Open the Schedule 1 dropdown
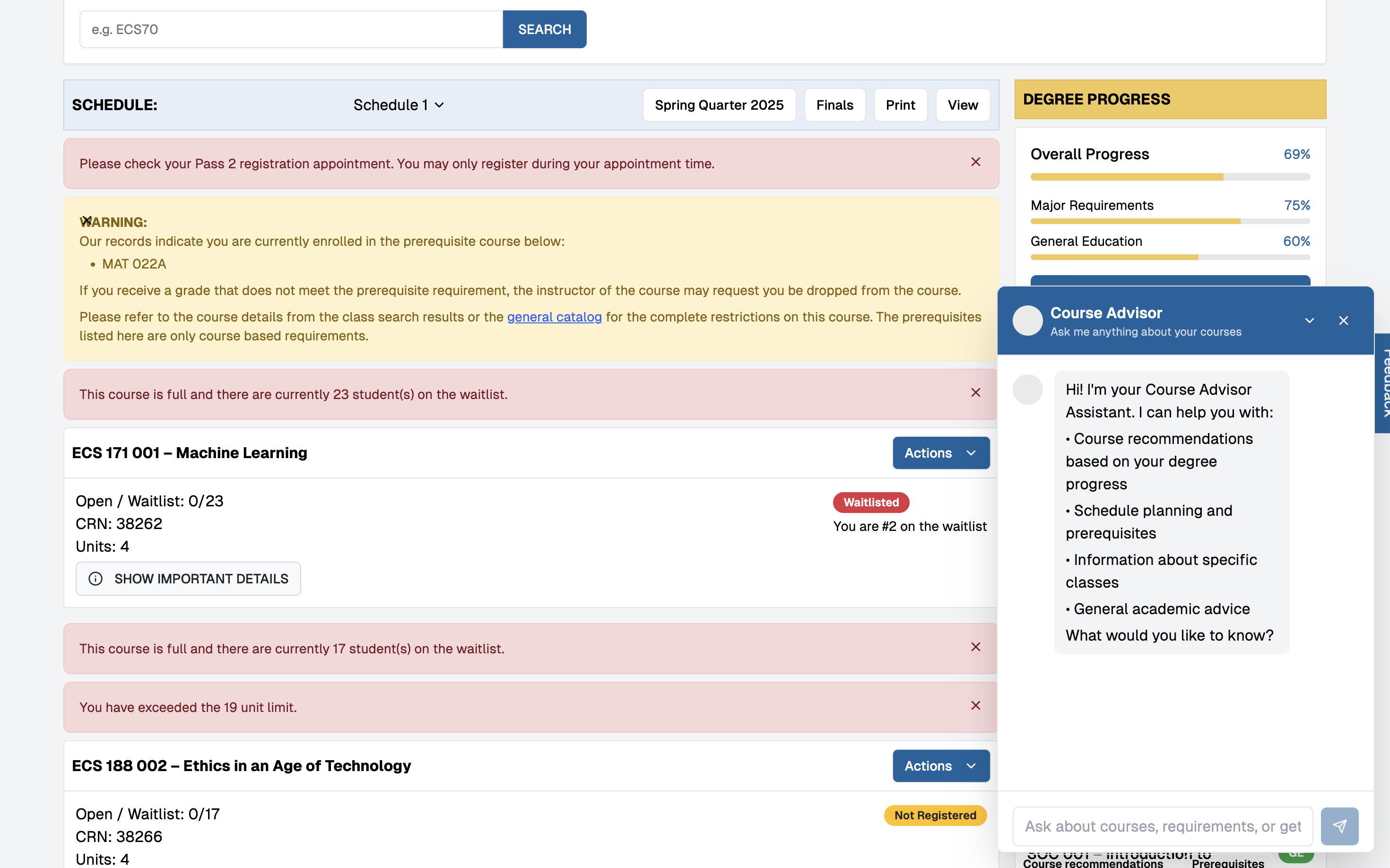 [399, 105]
